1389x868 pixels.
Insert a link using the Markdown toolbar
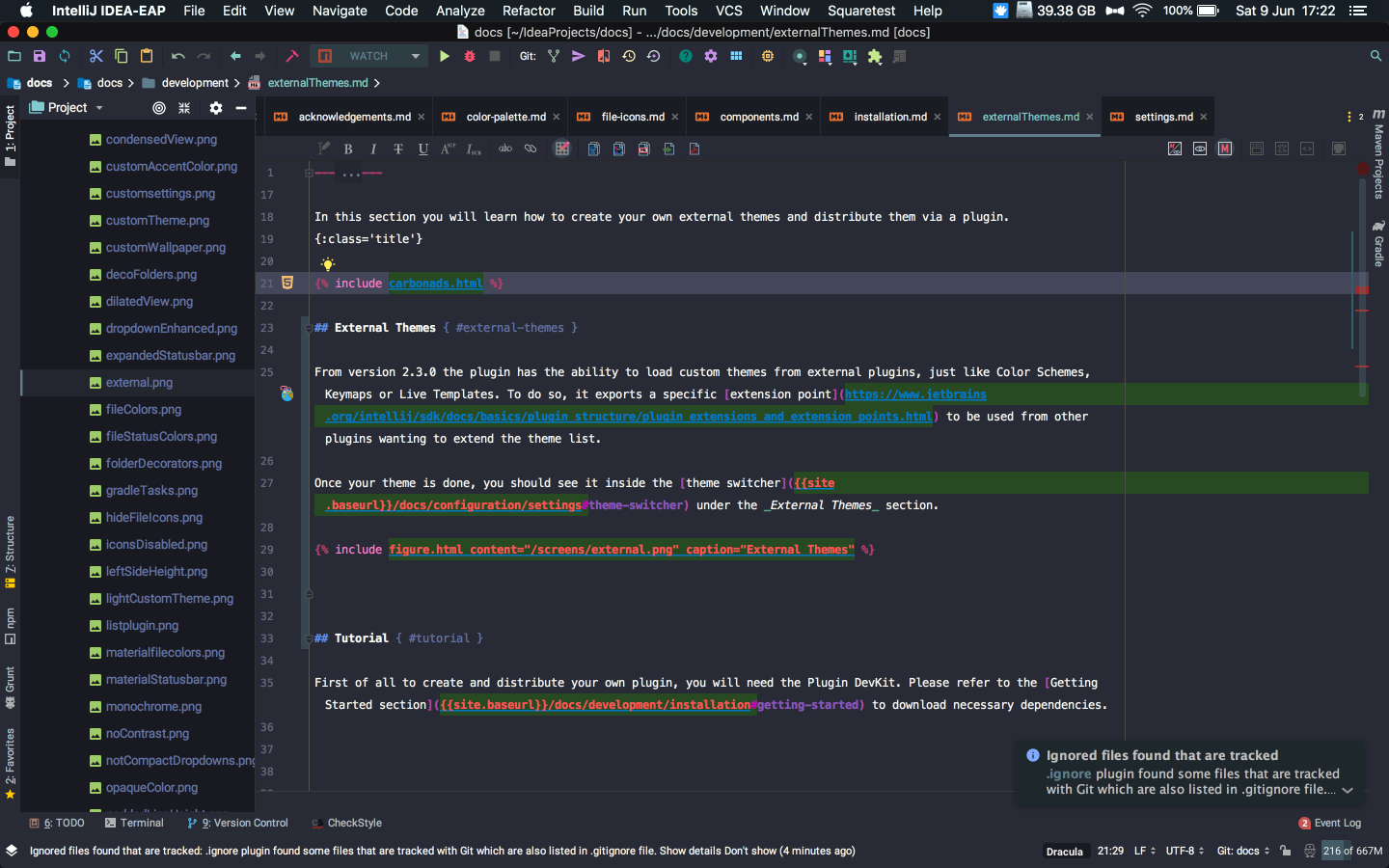(x=531, y=149)
